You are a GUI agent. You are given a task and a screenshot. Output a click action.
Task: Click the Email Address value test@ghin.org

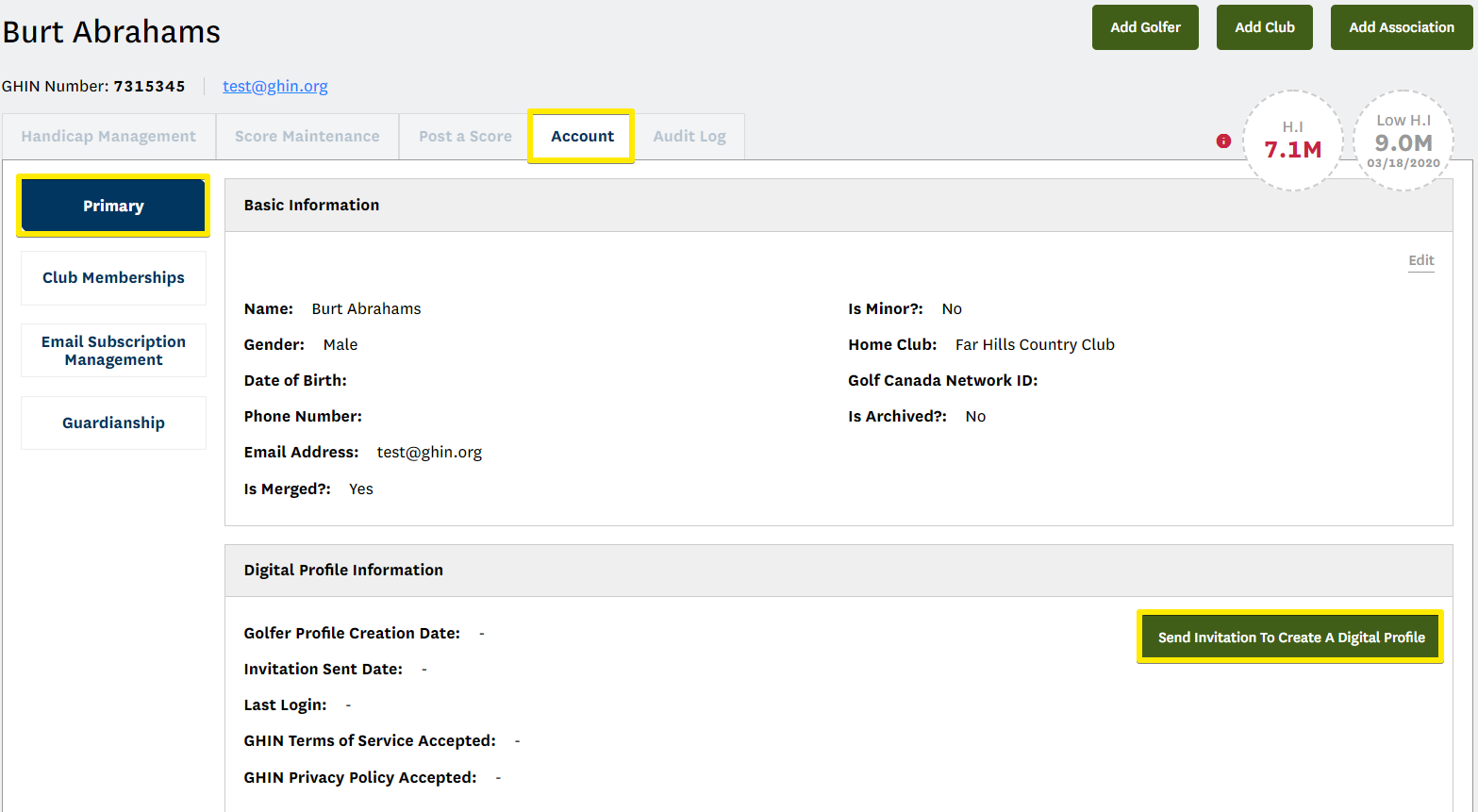click(x=429, y=453)
